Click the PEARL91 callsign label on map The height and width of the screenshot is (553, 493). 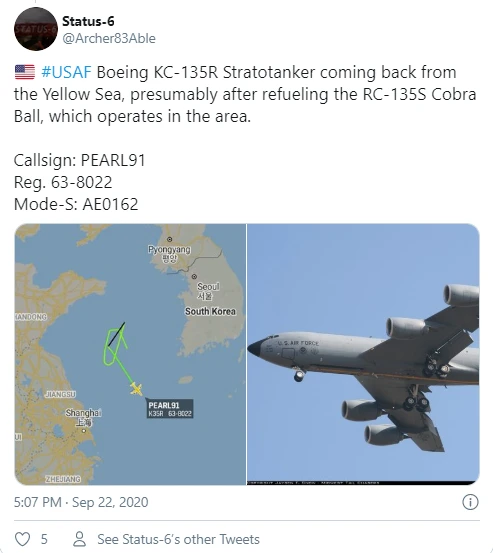point(170,409)
